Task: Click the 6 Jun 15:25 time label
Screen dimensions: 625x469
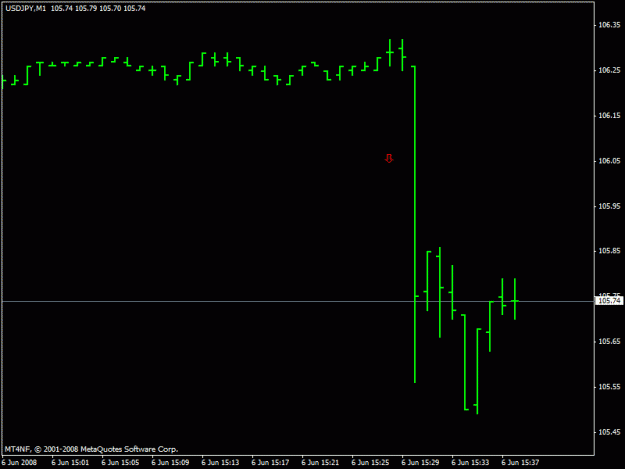Action: point(370,462)
